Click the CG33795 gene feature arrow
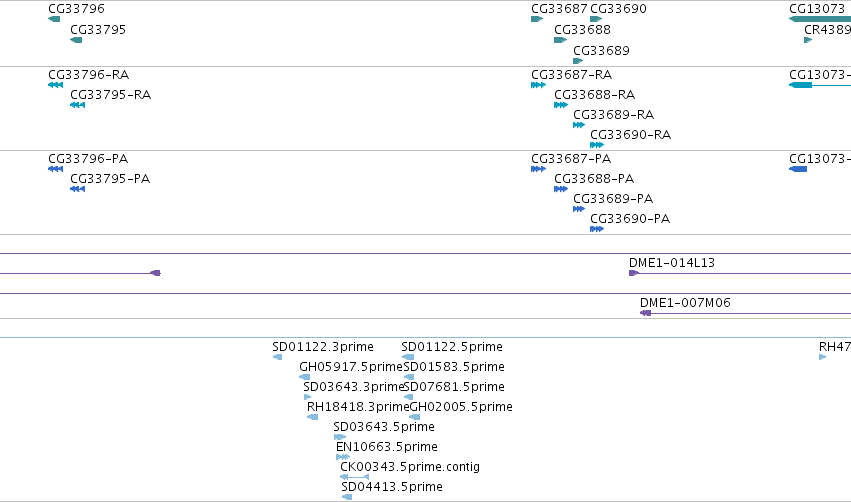Screen dimensions: 851x502 click(76, 40)
